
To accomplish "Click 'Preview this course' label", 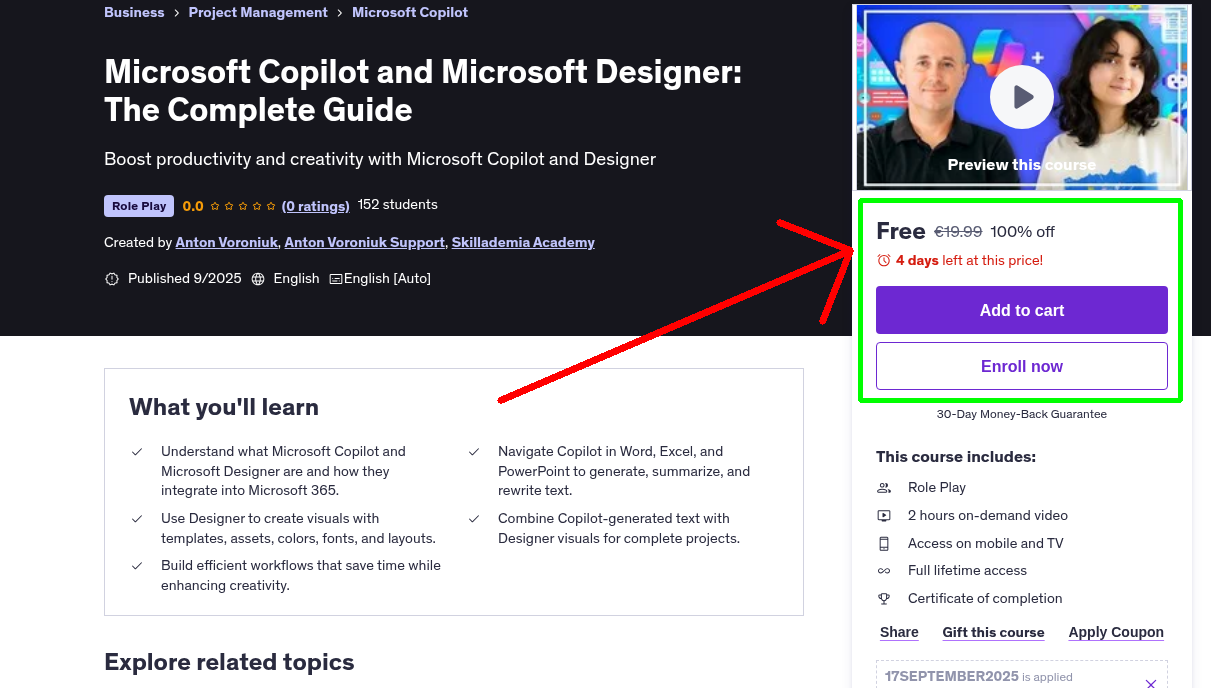I will [x=1022, y=165].
